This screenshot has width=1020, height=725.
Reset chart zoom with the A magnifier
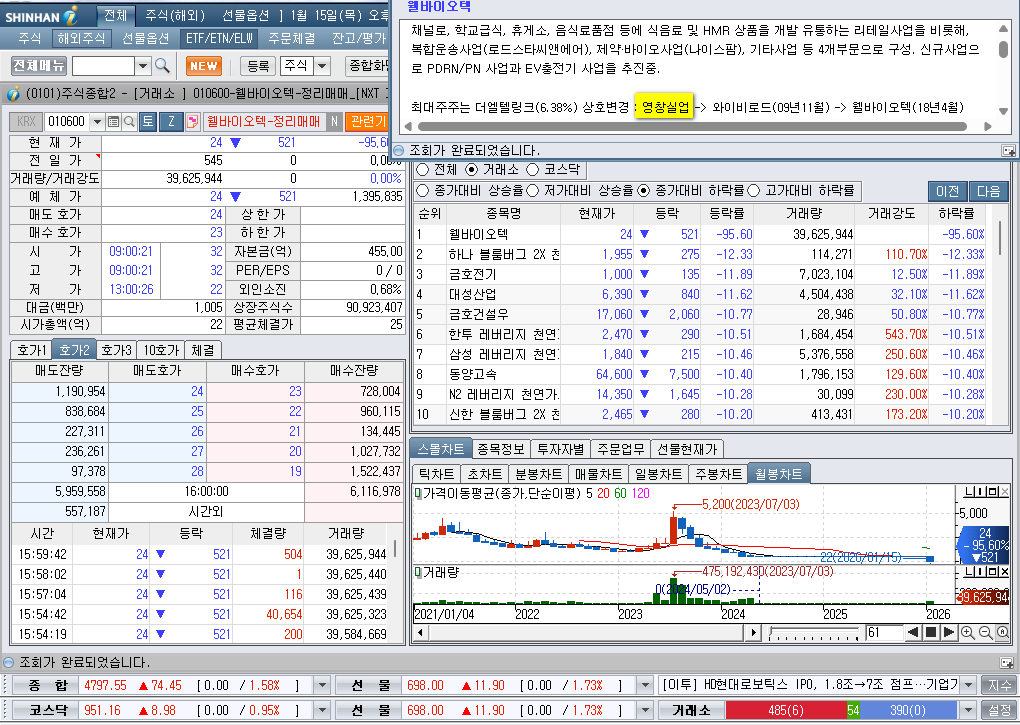1002,632
